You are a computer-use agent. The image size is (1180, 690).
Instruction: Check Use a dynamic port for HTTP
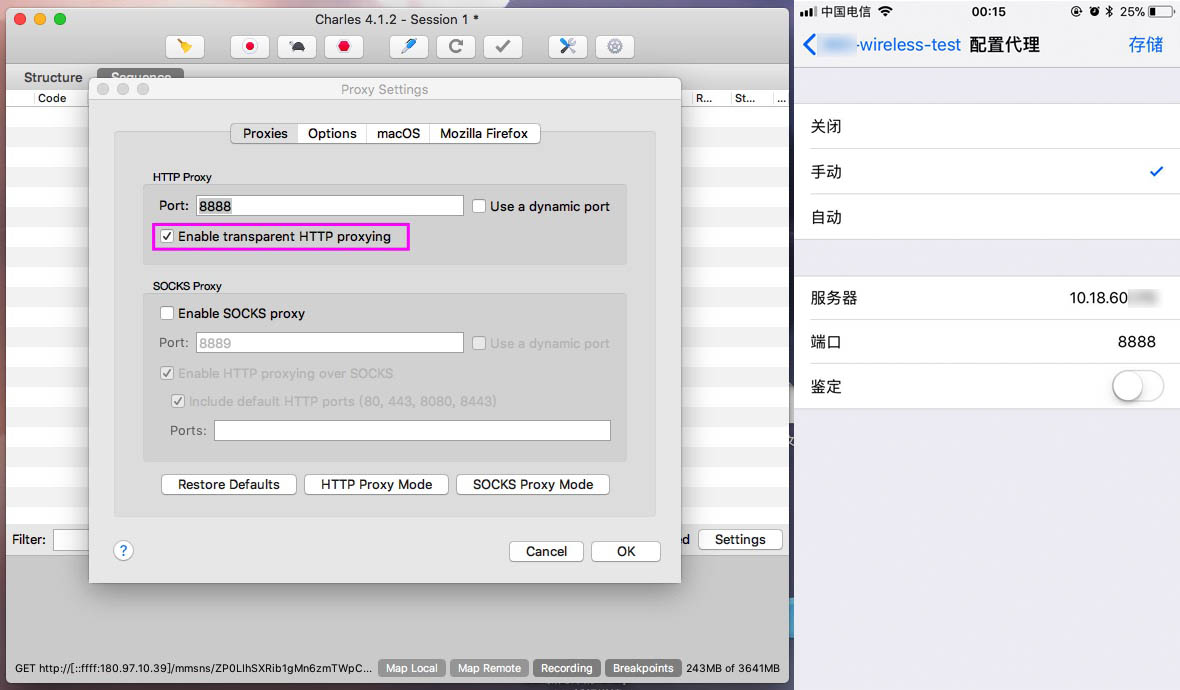[479, 206]
